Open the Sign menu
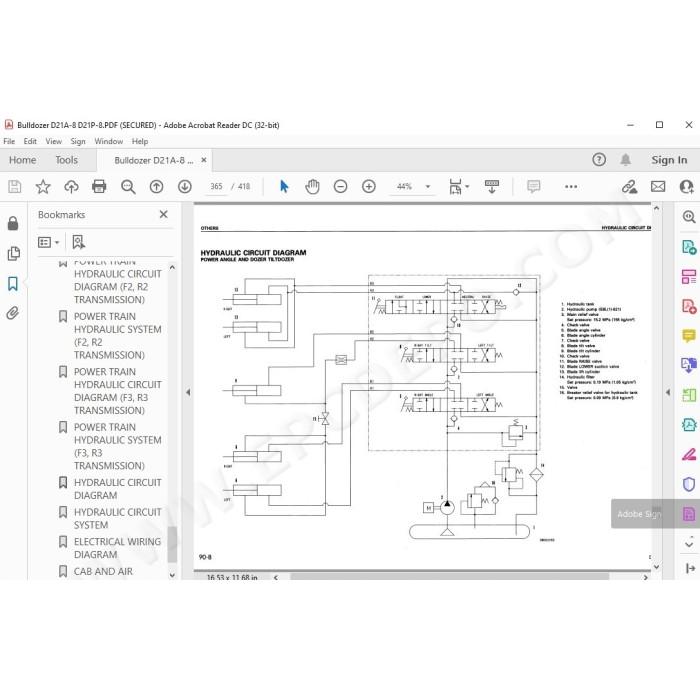The width and height of the screenshot is (700, 700). pyautogui.click(x=78, y=141)
